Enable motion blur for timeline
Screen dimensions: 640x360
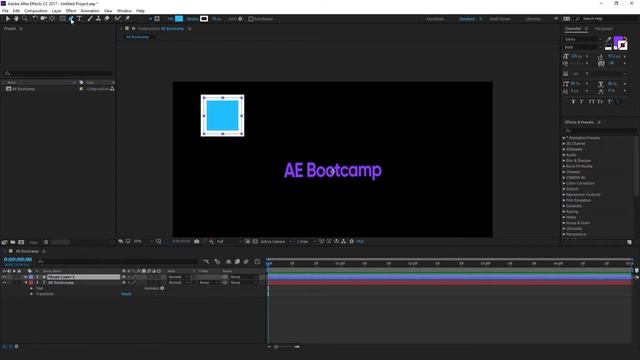click(x=246, y=261)
